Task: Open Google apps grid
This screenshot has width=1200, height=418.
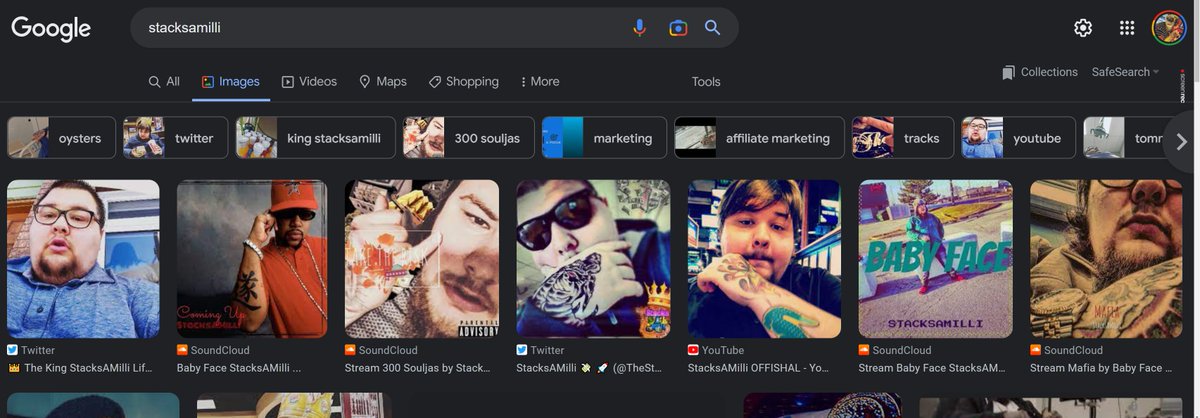Action: [x=1127, y=28]
